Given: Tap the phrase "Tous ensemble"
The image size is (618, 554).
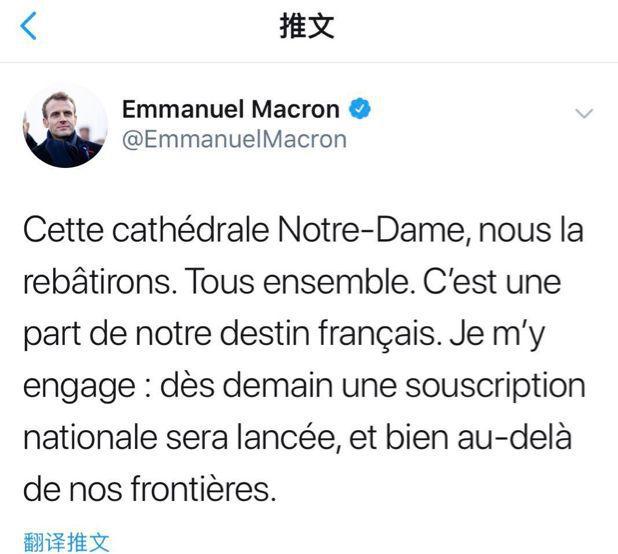Looking at the screenshot, I should (294, 283).
